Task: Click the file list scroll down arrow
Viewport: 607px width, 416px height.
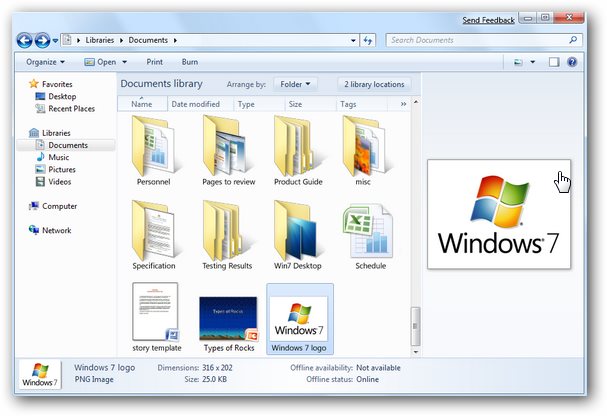Action: [416, 352]
